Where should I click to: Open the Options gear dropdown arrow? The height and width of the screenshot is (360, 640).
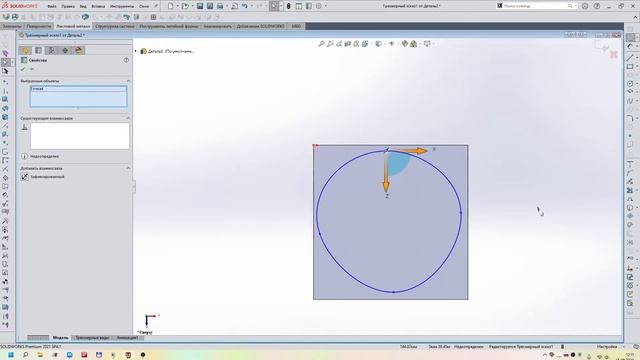325,6
